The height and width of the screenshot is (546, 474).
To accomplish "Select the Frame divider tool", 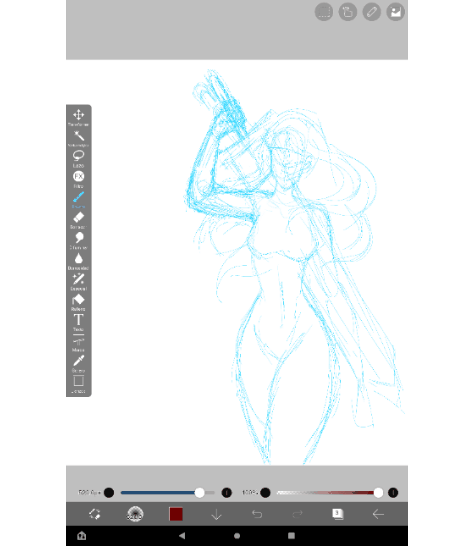I will click(78, 343).
